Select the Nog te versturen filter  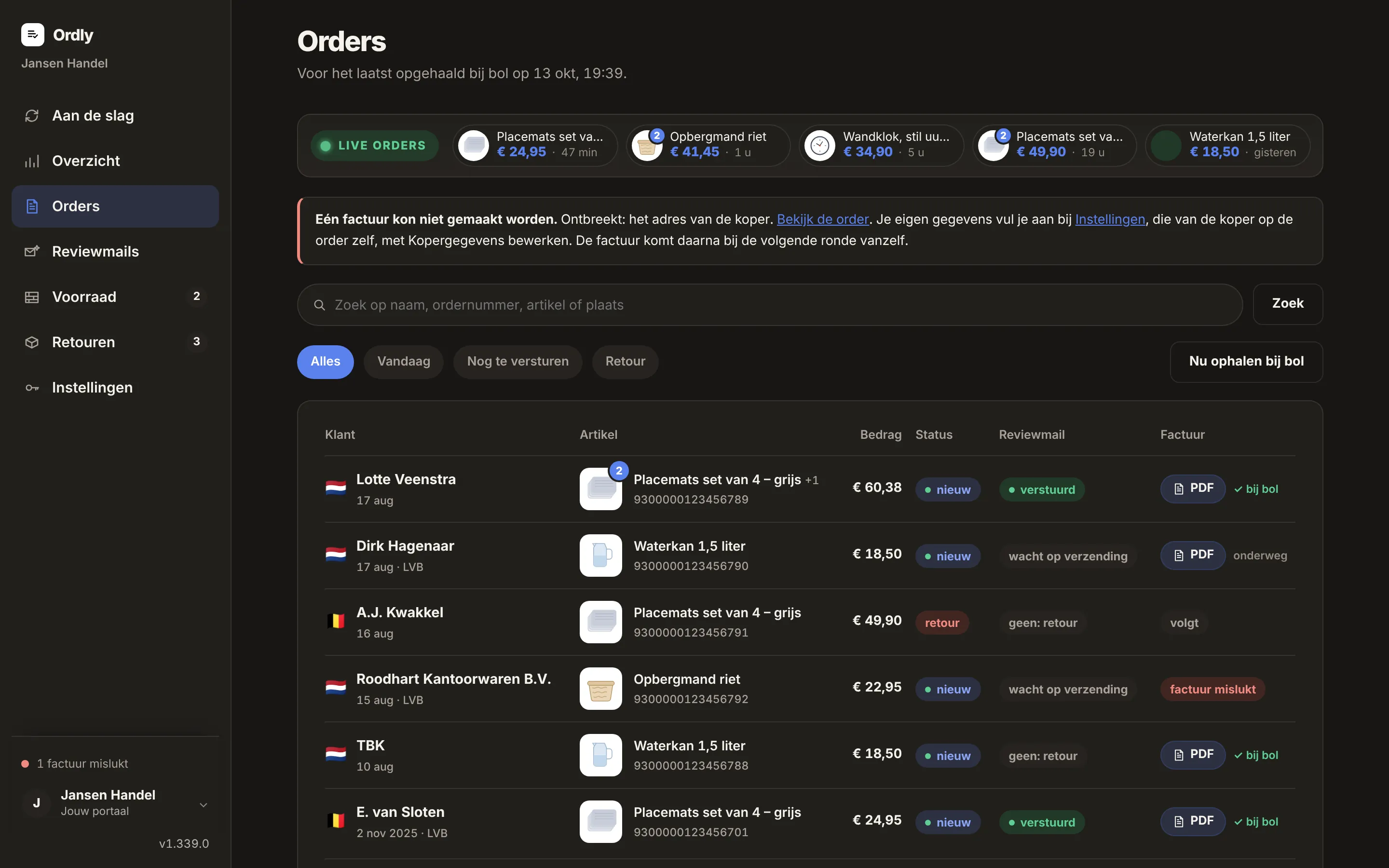pos(517,362)
